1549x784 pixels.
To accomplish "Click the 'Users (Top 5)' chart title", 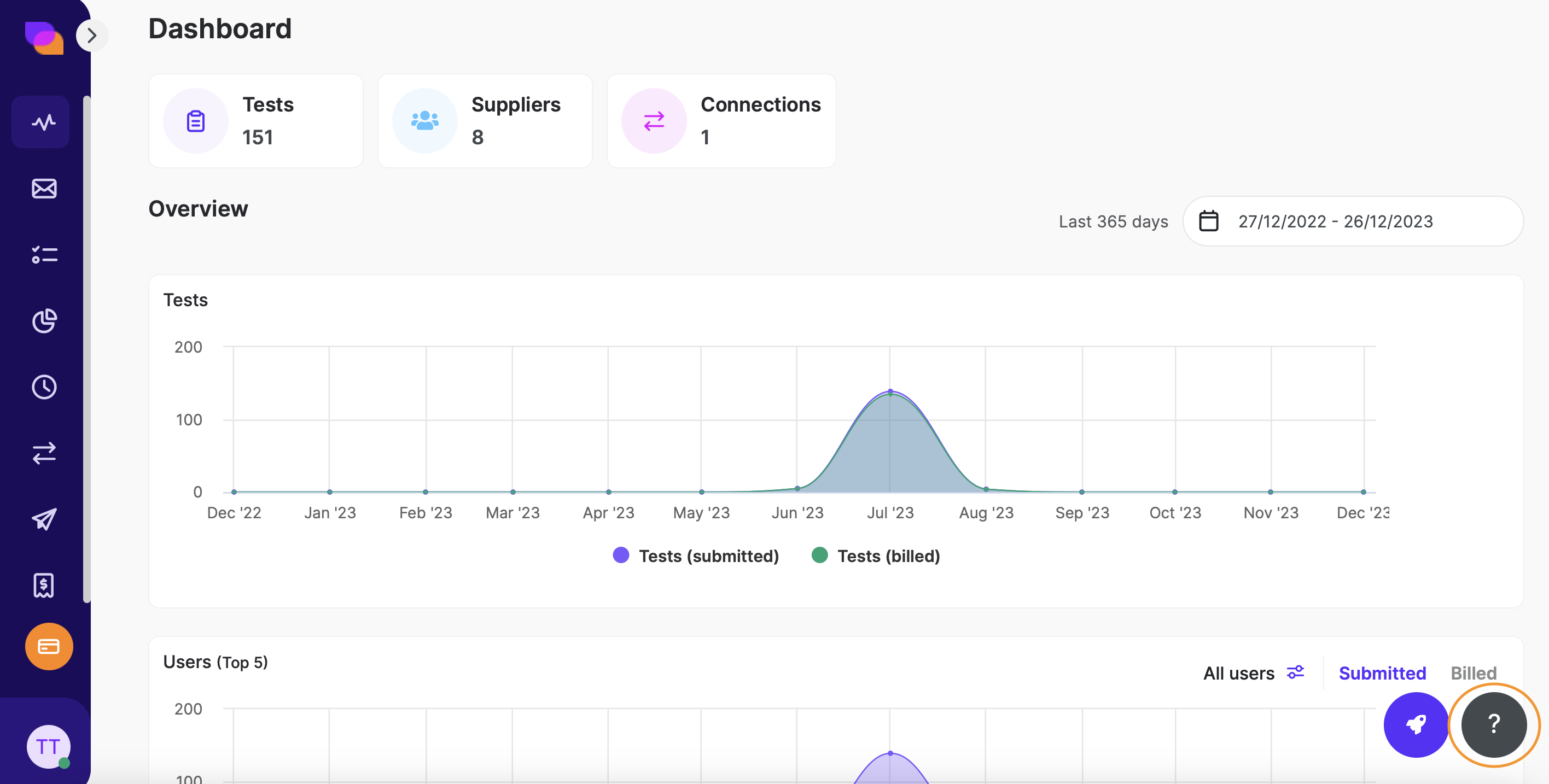I will (x=216, y=662).
